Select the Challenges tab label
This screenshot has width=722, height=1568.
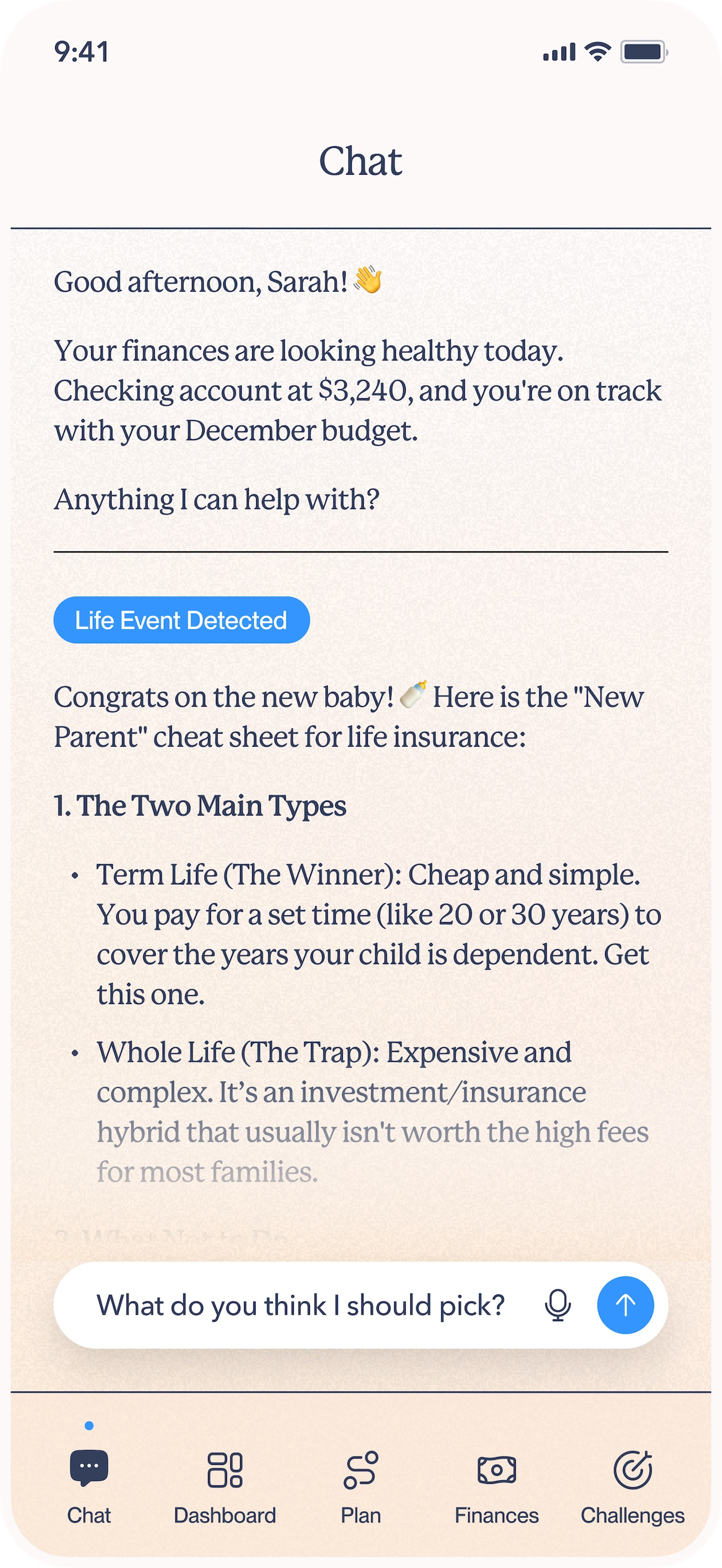click(x=633, y=1516)
